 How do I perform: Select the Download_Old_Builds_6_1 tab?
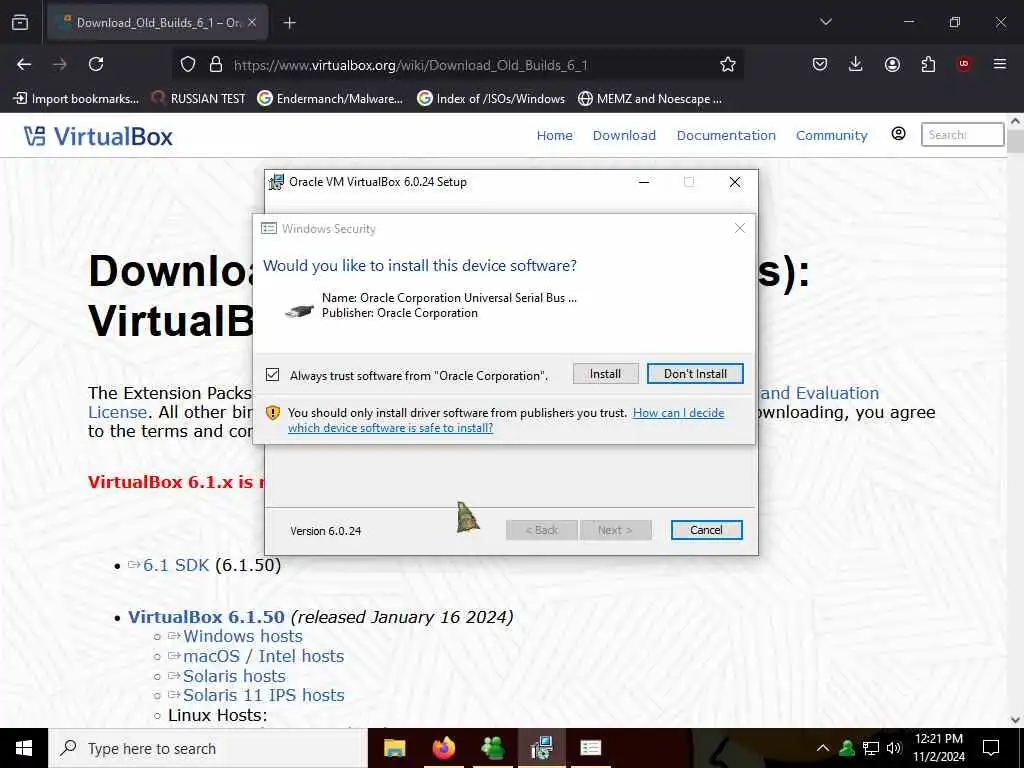point(157,22)
